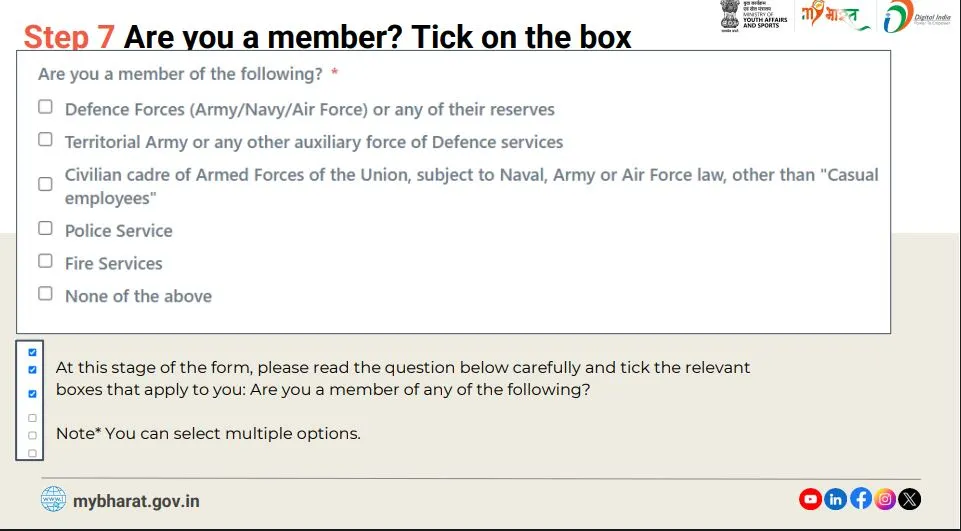
Task: Uncheck the first ticked box in the small illustration
Action: (32, 352)
